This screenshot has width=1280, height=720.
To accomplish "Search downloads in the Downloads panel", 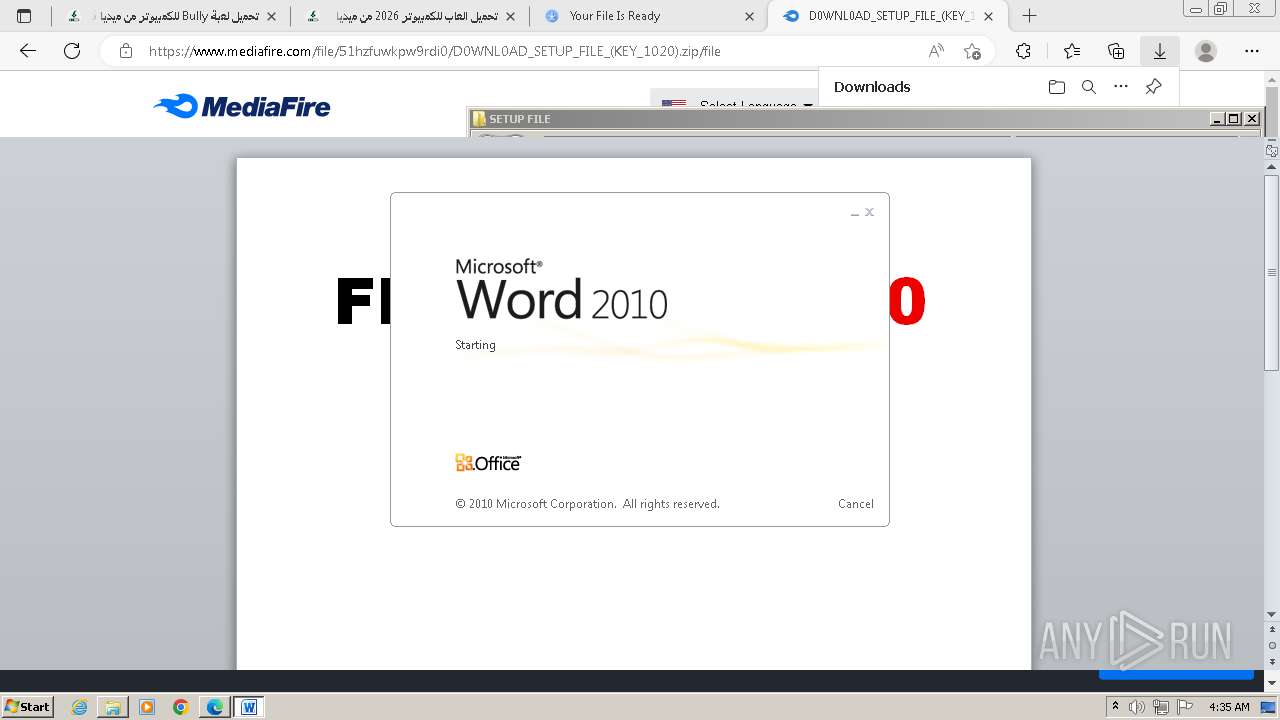I will click(x=1089, y=87).
